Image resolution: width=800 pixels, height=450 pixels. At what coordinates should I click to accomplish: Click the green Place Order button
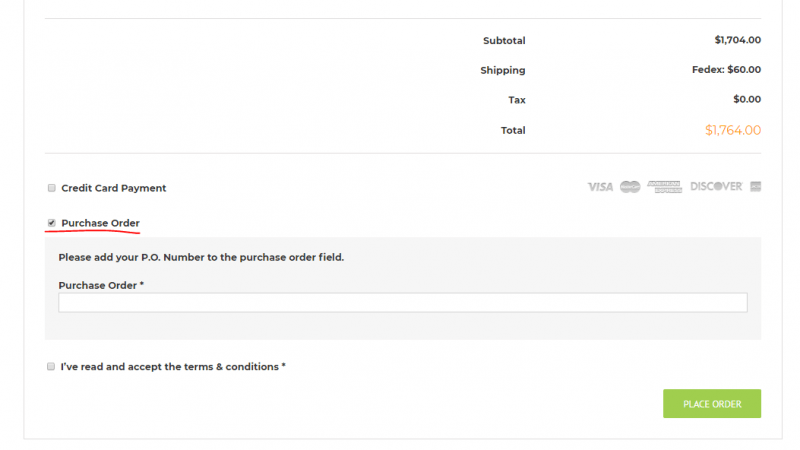[712, 404]
